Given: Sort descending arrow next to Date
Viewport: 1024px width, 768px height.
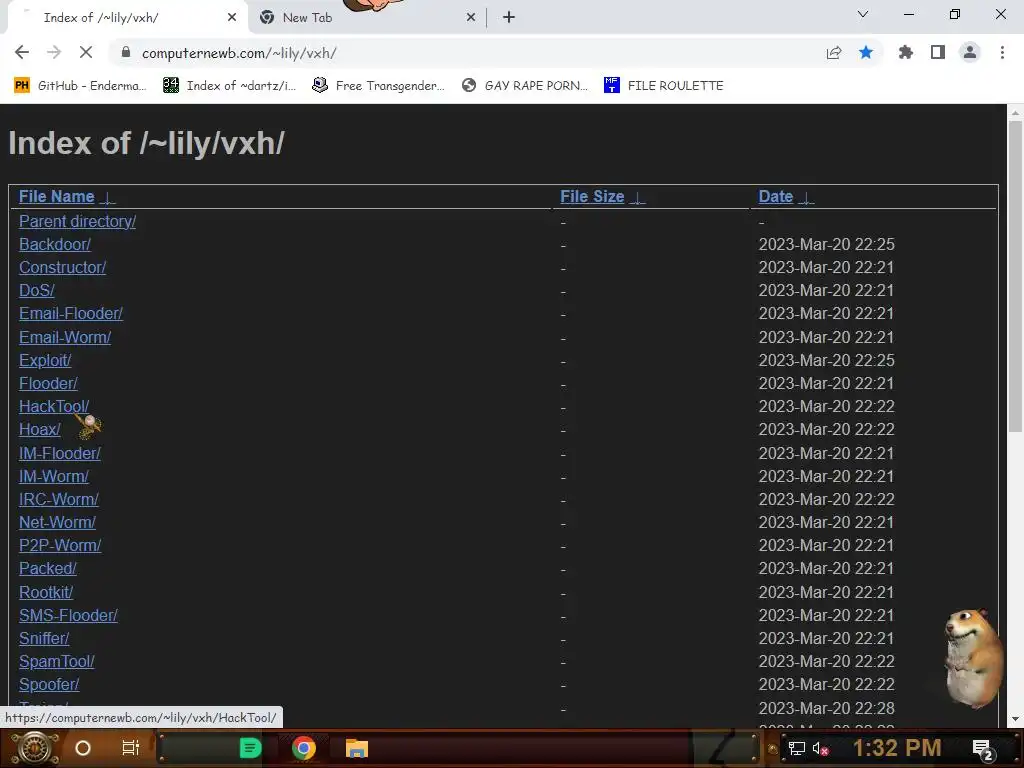Looking at the screenshot, I should pos(807,198).
